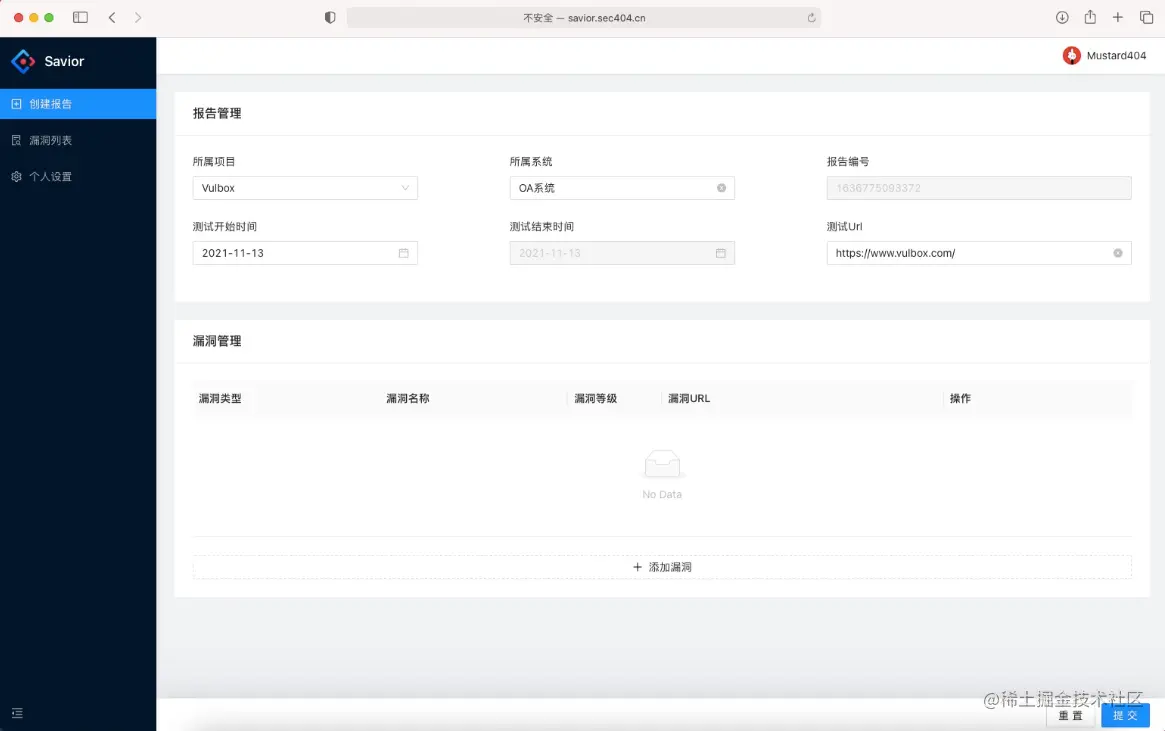Viewport: 1165px width, 731px height.
Task: Click the 所属系统 OA系统 input field
Action: tap(622, 188)
